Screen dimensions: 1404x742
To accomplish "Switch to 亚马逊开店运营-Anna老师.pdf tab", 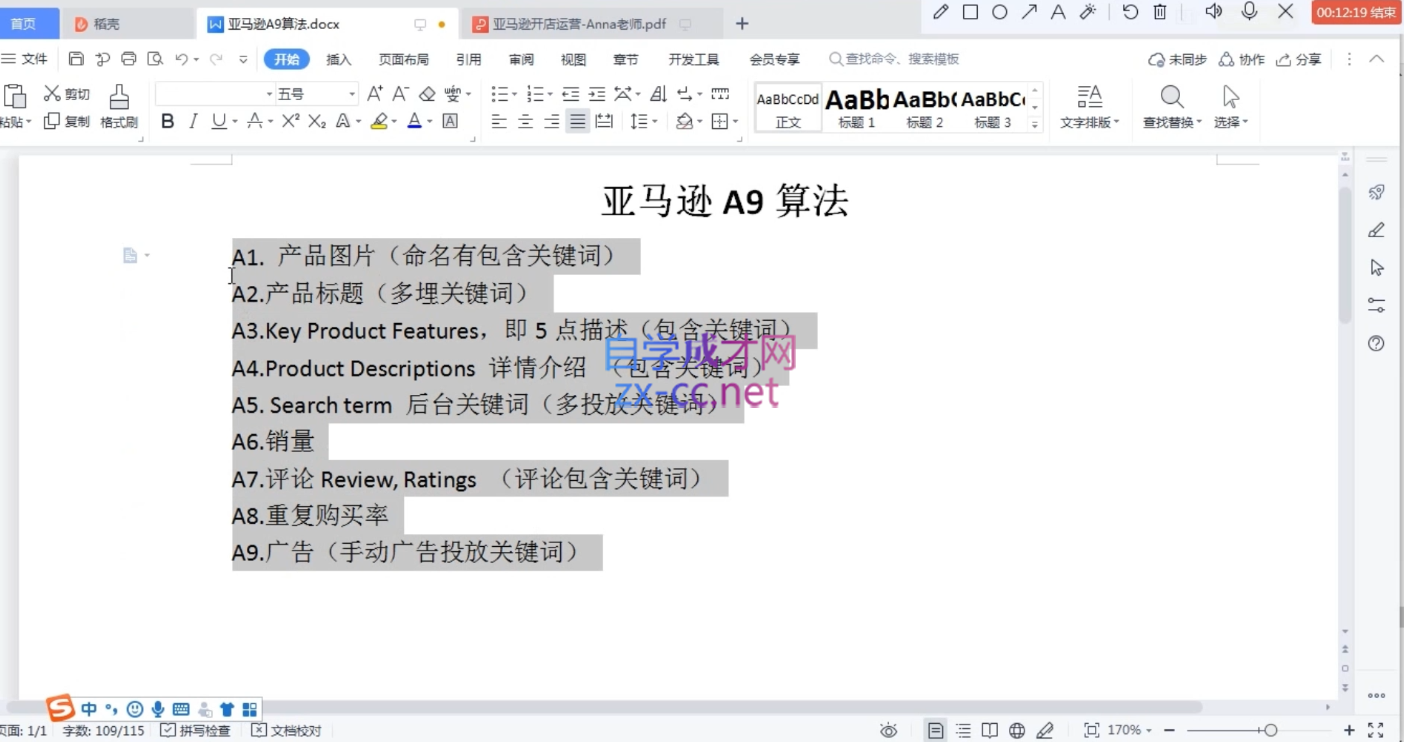I will 580,23.
